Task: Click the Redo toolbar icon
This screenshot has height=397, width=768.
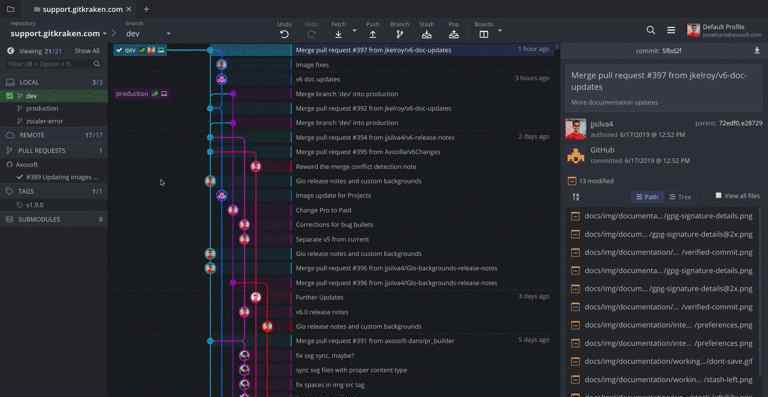Action: [x=311, y=34]
